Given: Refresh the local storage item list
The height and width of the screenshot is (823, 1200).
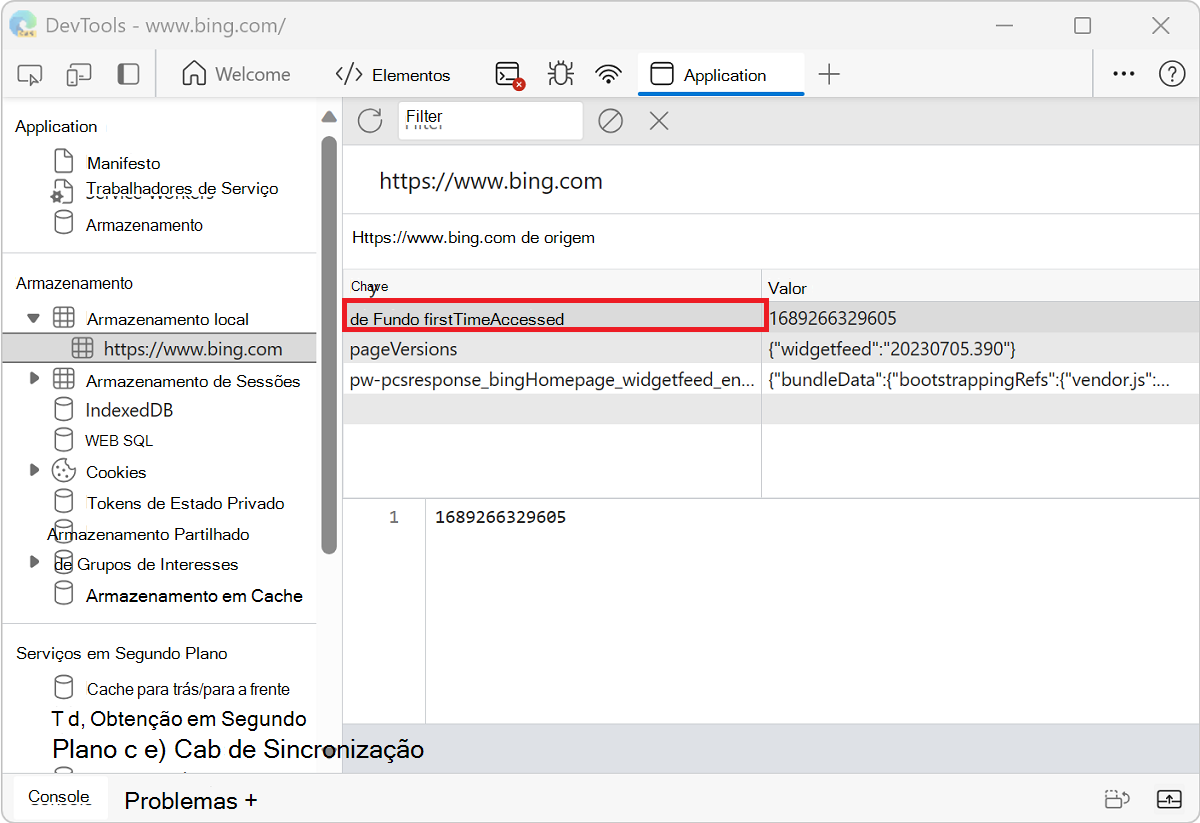Looking at the screenshot, I should click(x=369, y=120).
